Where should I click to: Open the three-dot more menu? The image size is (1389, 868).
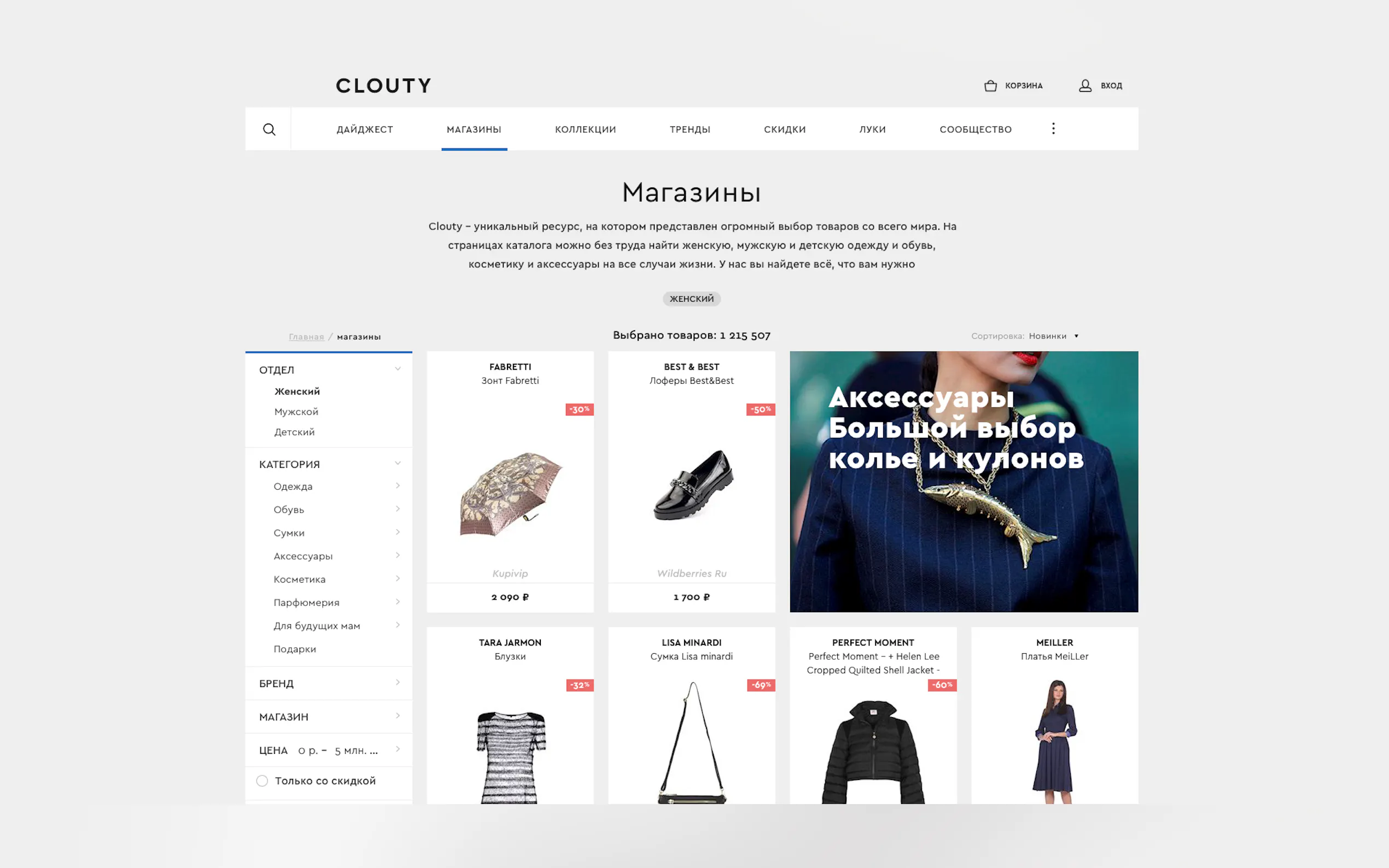pos(1053,128)
